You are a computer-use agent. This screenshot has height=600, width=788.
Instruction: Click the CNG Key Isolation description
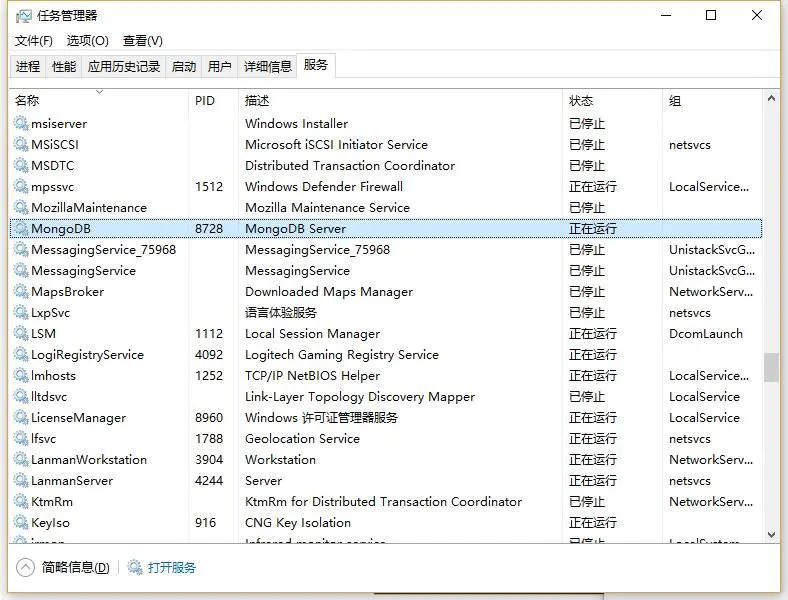coord(298,523)
